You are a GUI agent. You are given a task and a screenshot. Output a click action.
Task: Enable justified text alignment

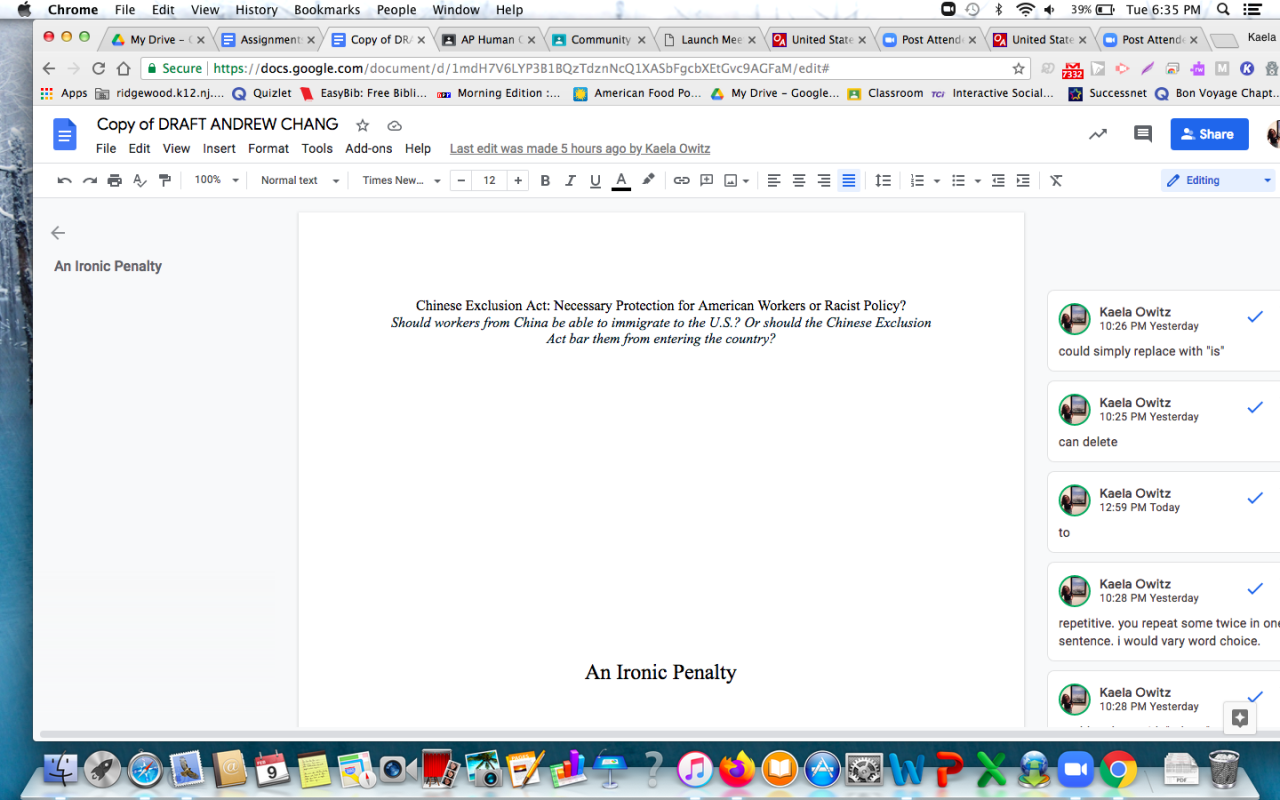(x=849, y=181)
